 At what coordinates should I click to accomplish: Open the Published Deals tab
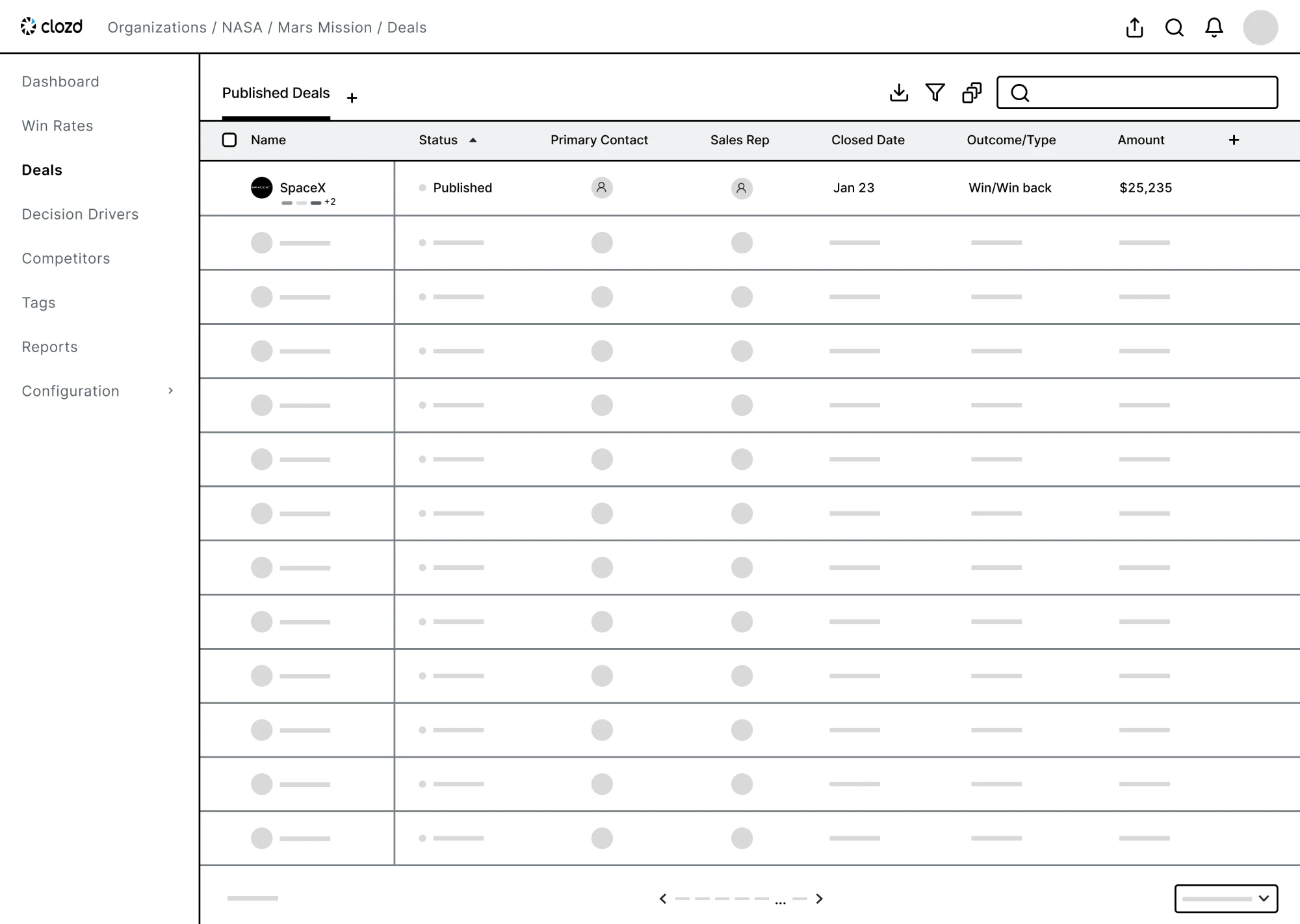tap(276, 93)
